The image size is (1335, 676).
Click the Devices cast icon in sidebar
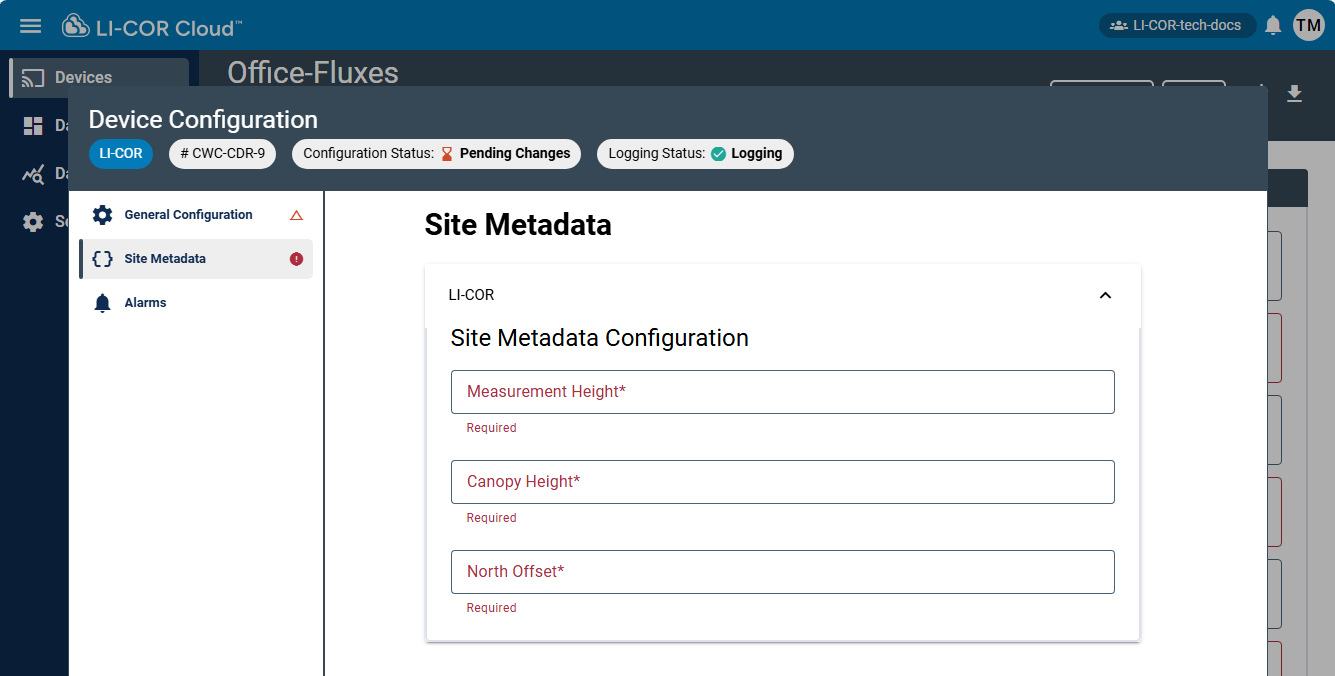click(33, 77)
